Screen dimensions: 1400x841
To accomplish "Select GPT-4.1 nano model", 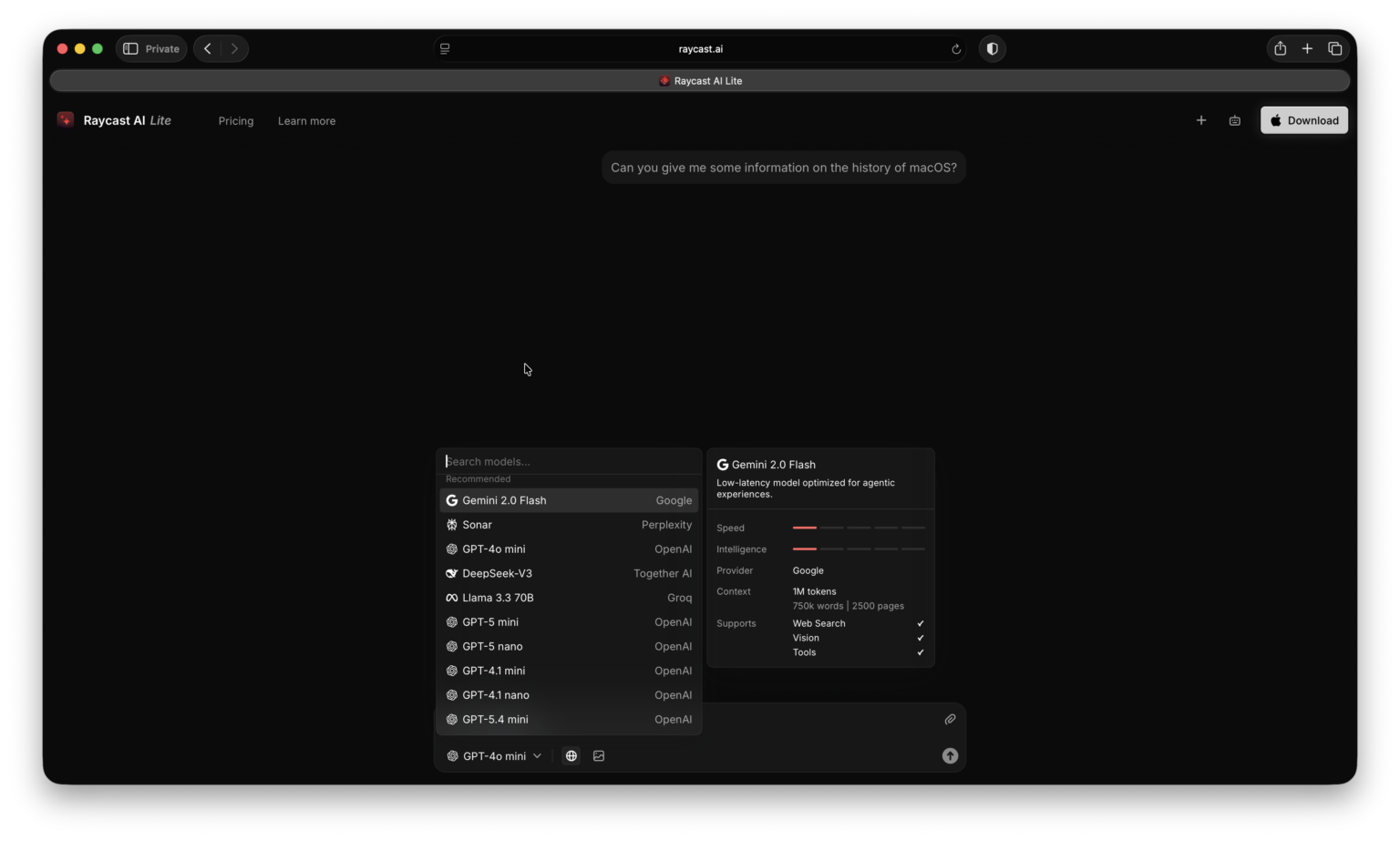I will [x=569, y=695].
